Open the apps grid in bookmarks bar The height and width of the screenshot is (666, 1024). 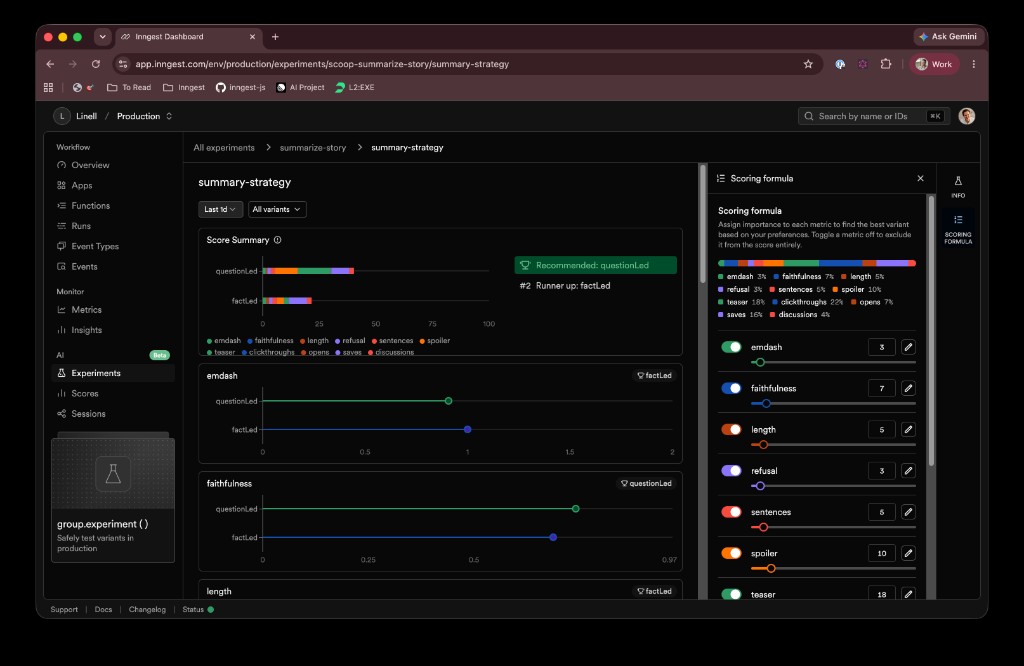coord(48,87)
